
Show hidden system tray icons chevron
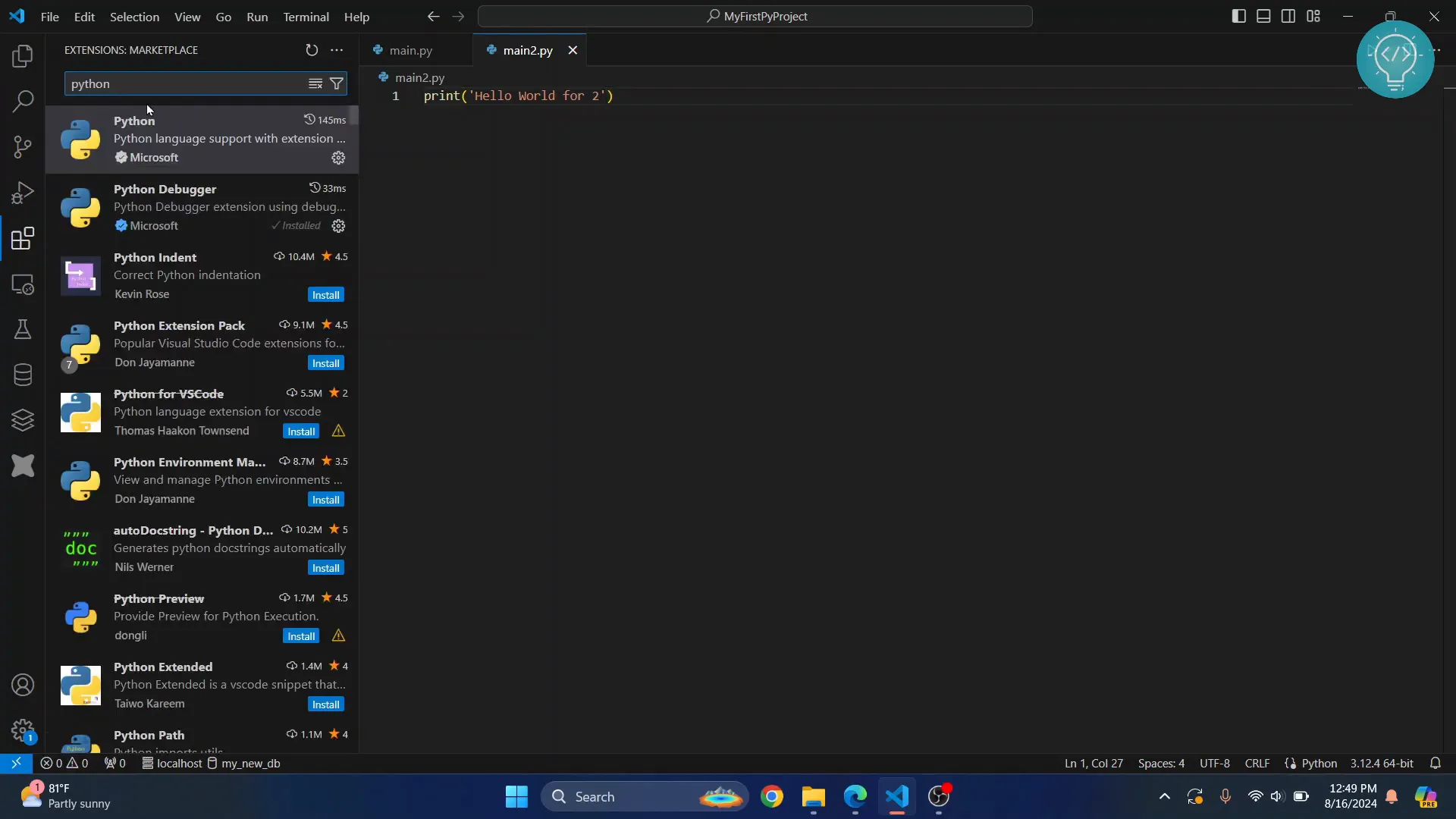1165,796
